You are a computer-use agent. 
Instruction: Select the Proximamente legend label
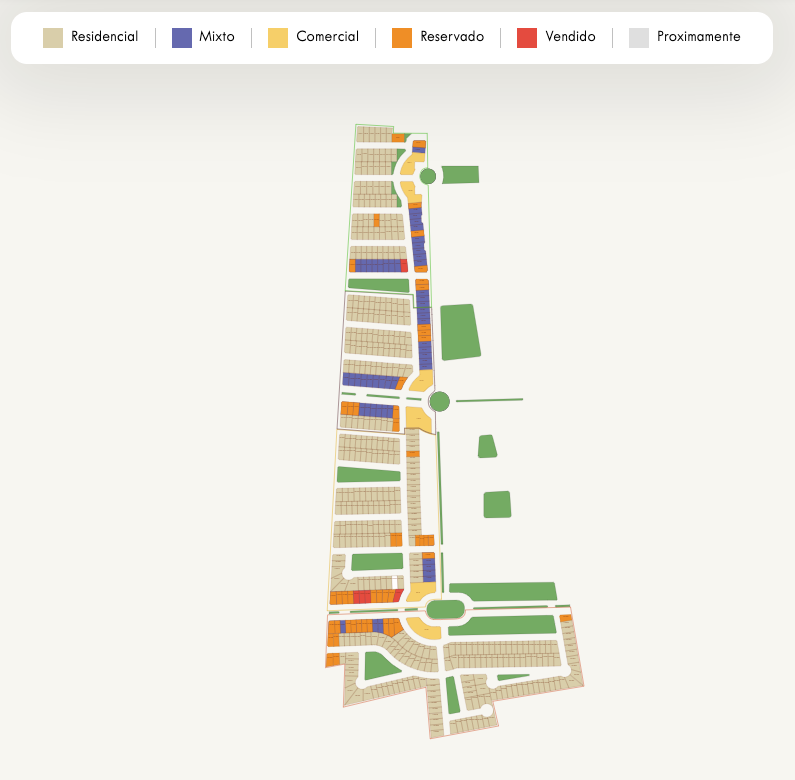tap(699, 37)
